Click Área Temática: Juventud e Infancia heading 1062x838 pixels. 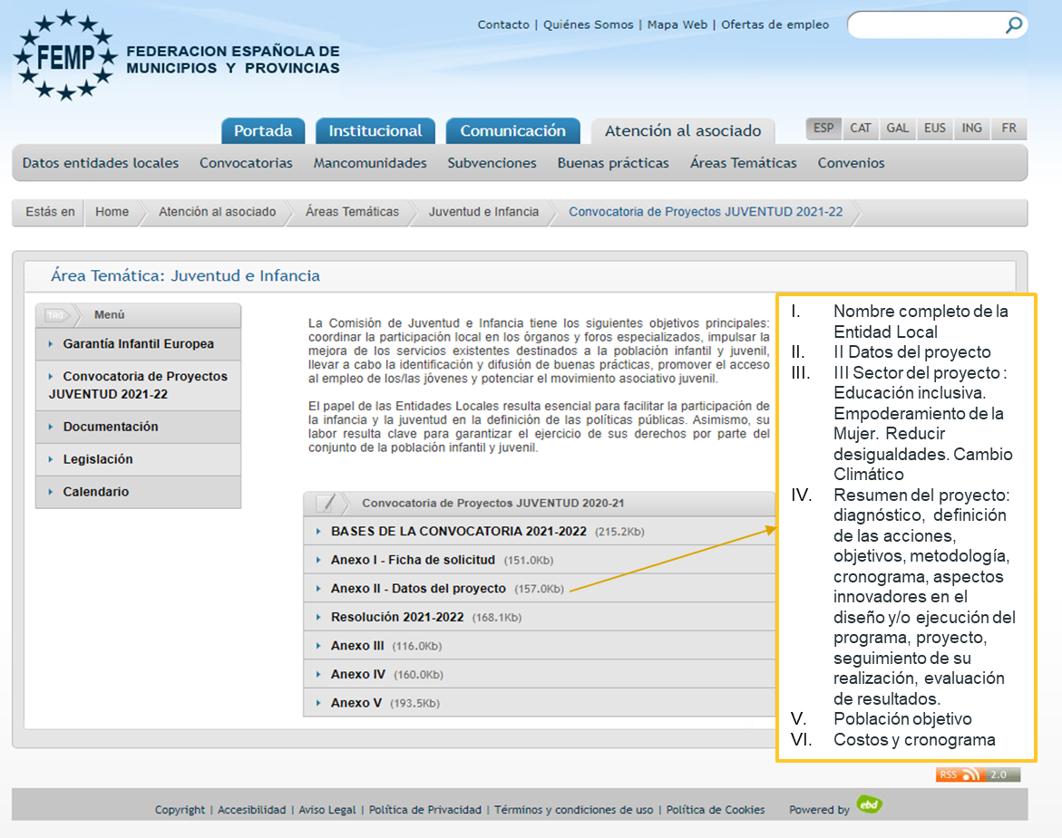pos(185,276)
